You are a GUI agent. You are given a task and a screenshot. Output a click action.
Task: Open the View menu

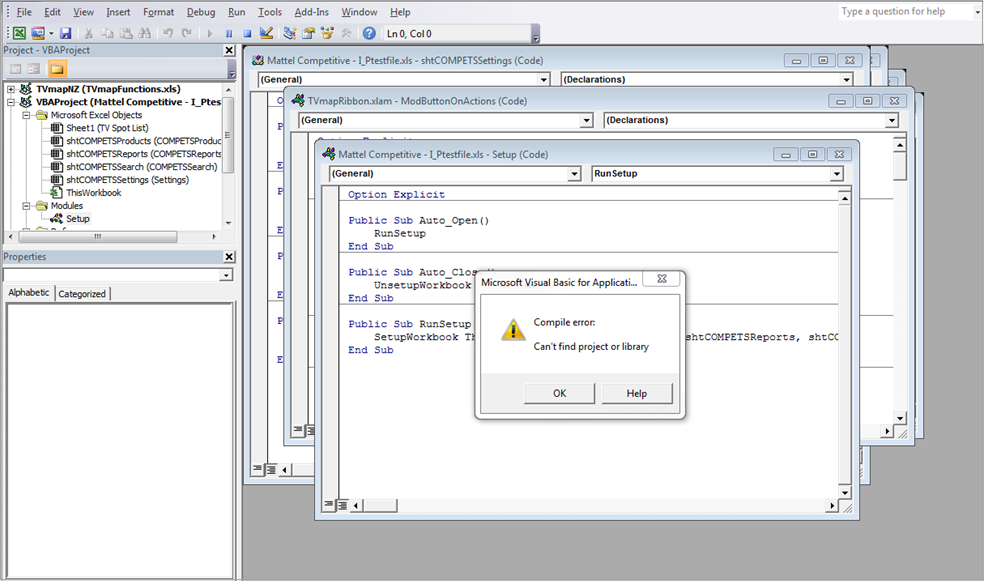click(x=83, y=12)
